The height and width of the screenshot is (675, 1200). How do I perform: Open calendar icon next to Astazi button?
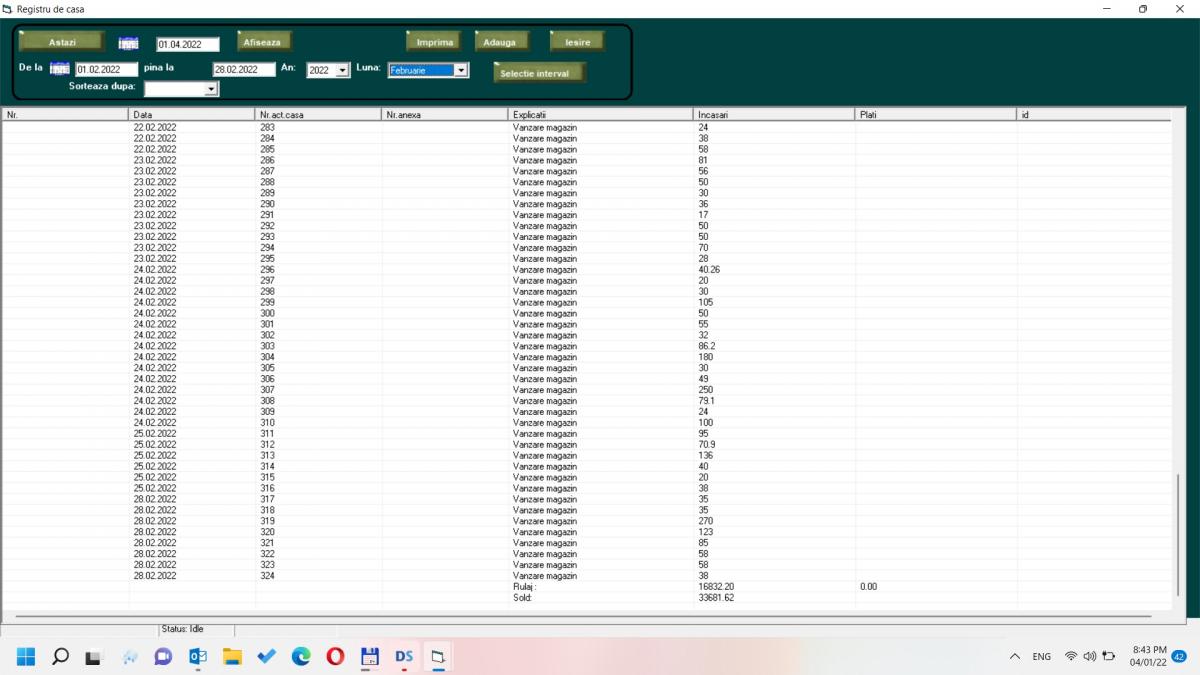(x=129, y=43)
